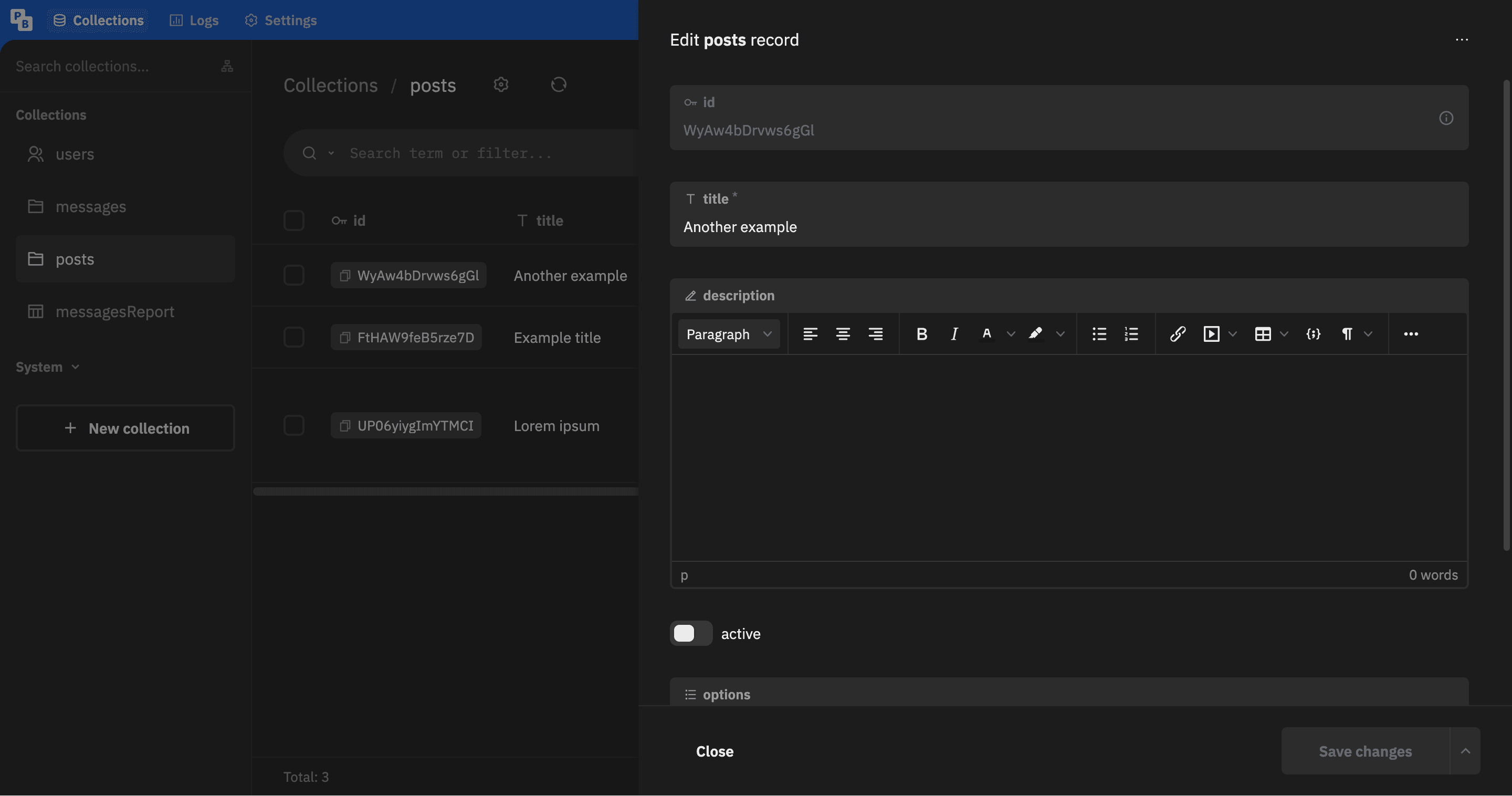Check the UP06yiygImYTMCI record checkbox
1512x796 pixels.
point(293,426)
